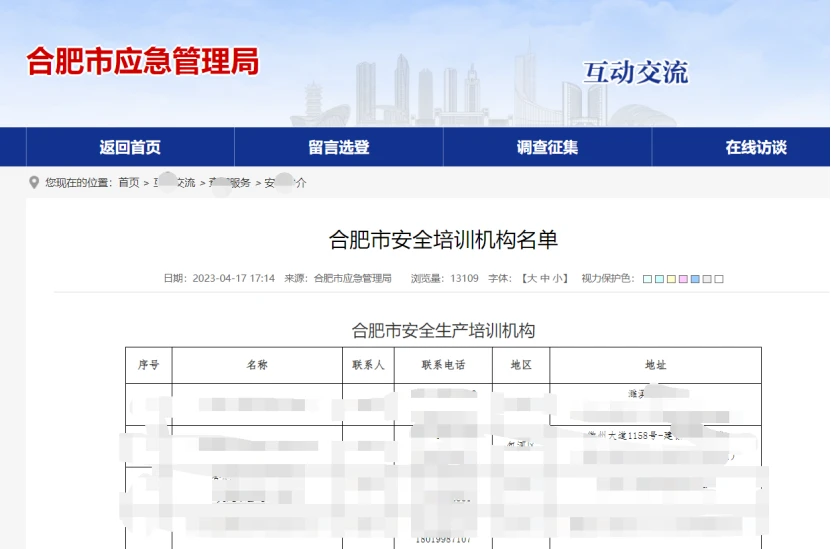Pick the pink eye-protection color swatch
831x549 pixels.
point(683,279)
